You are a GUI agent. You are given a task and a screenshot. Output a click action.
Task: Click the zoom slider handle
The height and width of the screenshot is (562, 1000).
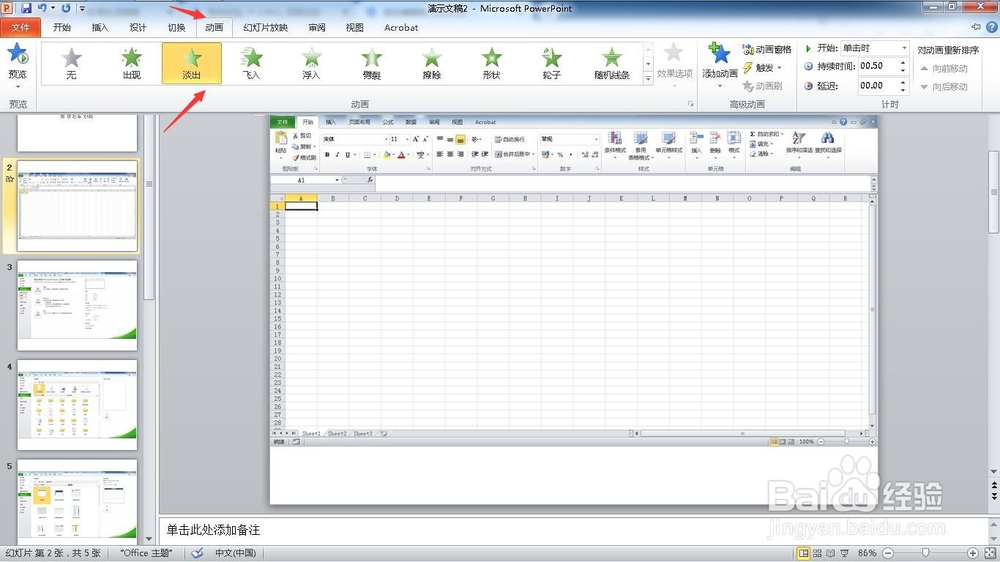(x=925, y=553)
